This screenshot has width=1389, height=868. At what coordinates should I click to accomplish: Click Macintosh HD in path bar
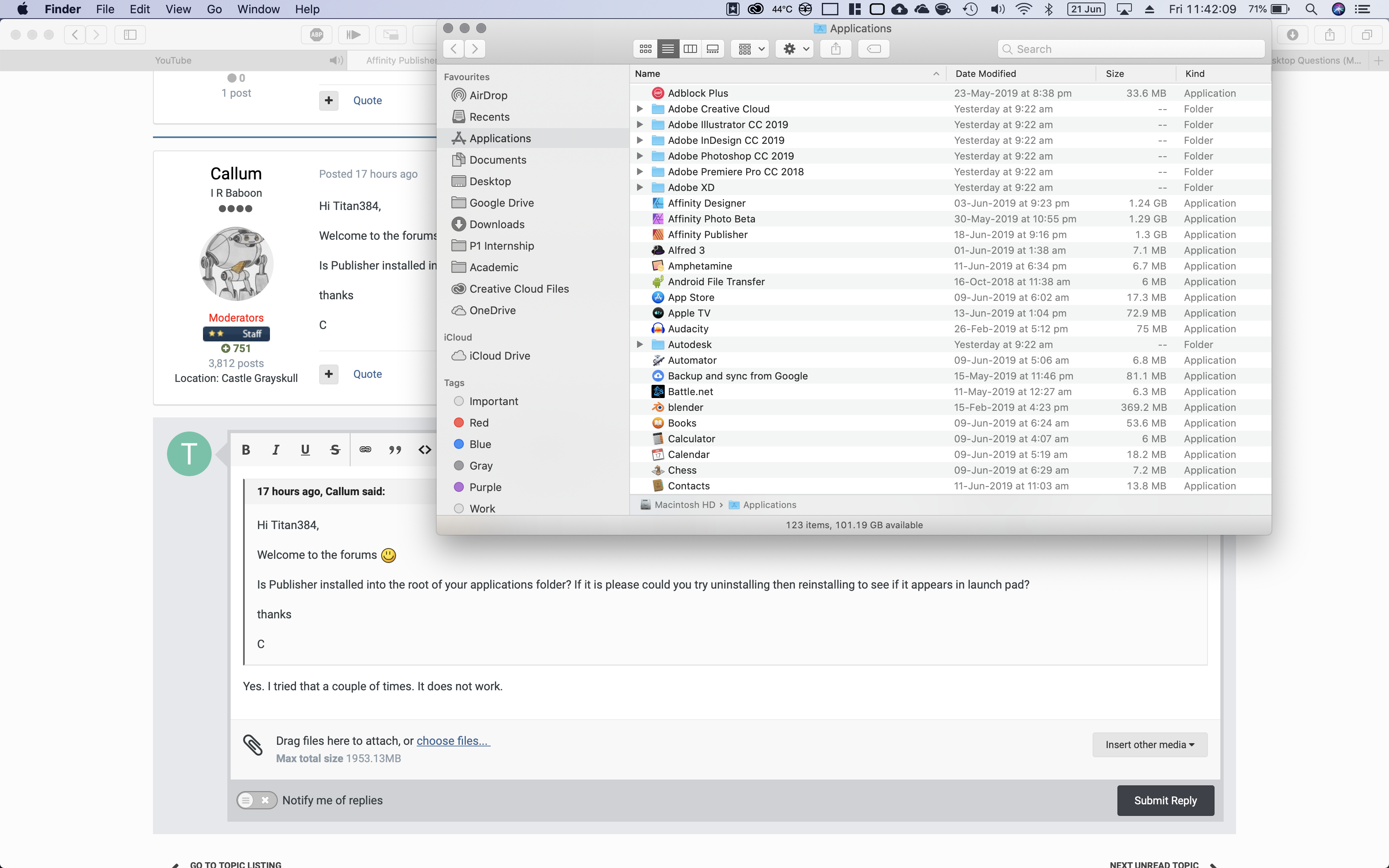point(678,505)
